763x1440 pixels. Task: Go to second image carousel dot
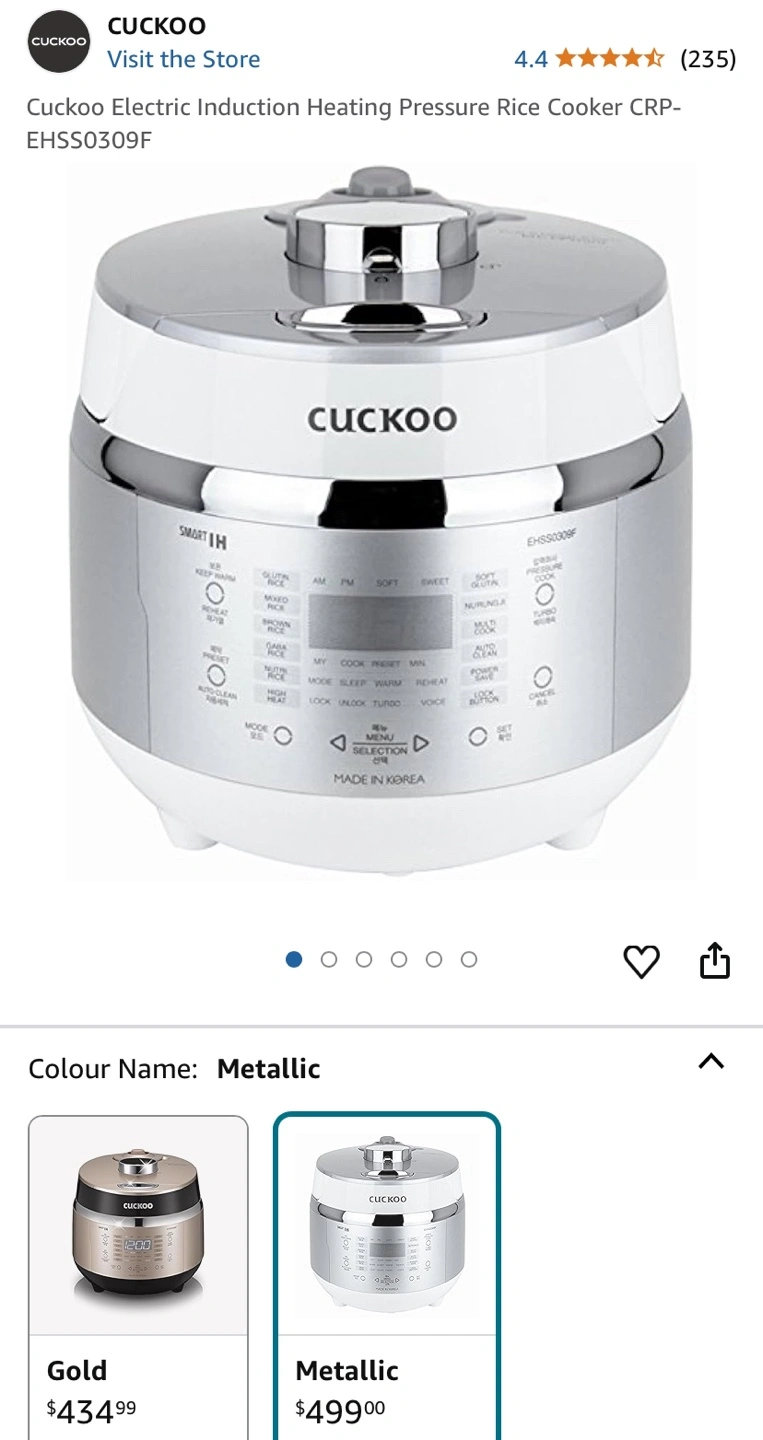point(329,959)
